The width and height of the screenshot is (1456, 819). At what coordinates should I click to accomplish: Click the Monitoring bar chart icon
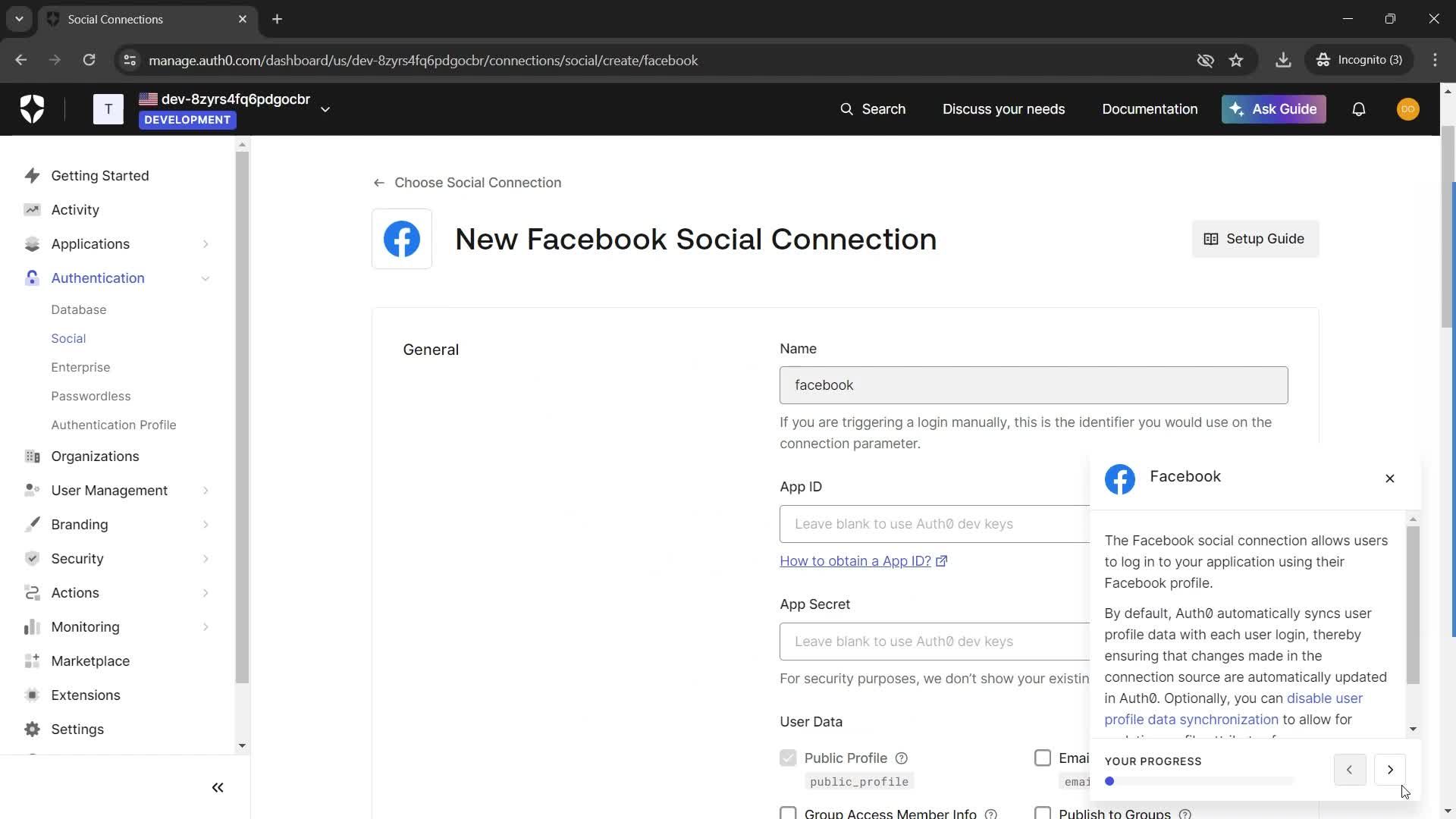[x=32, y=627]
